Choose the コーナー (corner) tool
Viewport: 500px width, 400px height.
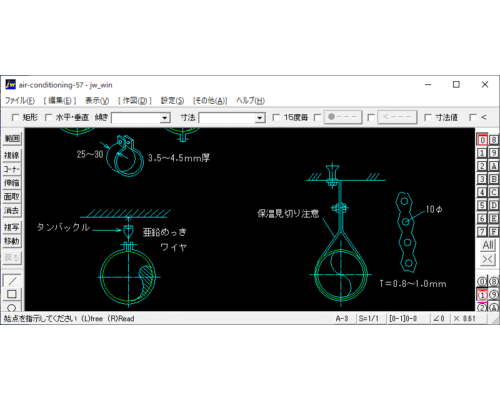tap(12, 169)
